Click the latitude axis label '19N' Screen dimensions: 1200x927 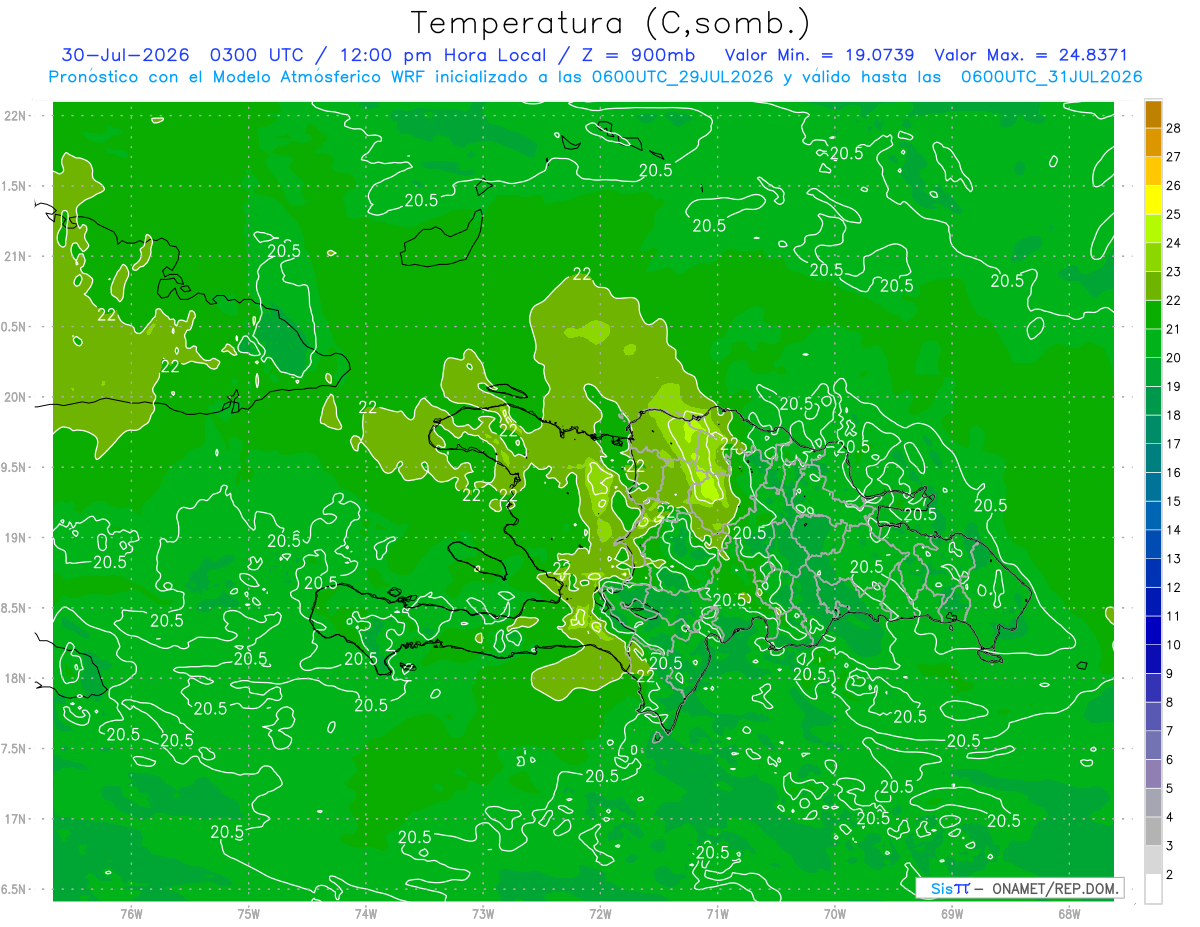tap(16, 538)
